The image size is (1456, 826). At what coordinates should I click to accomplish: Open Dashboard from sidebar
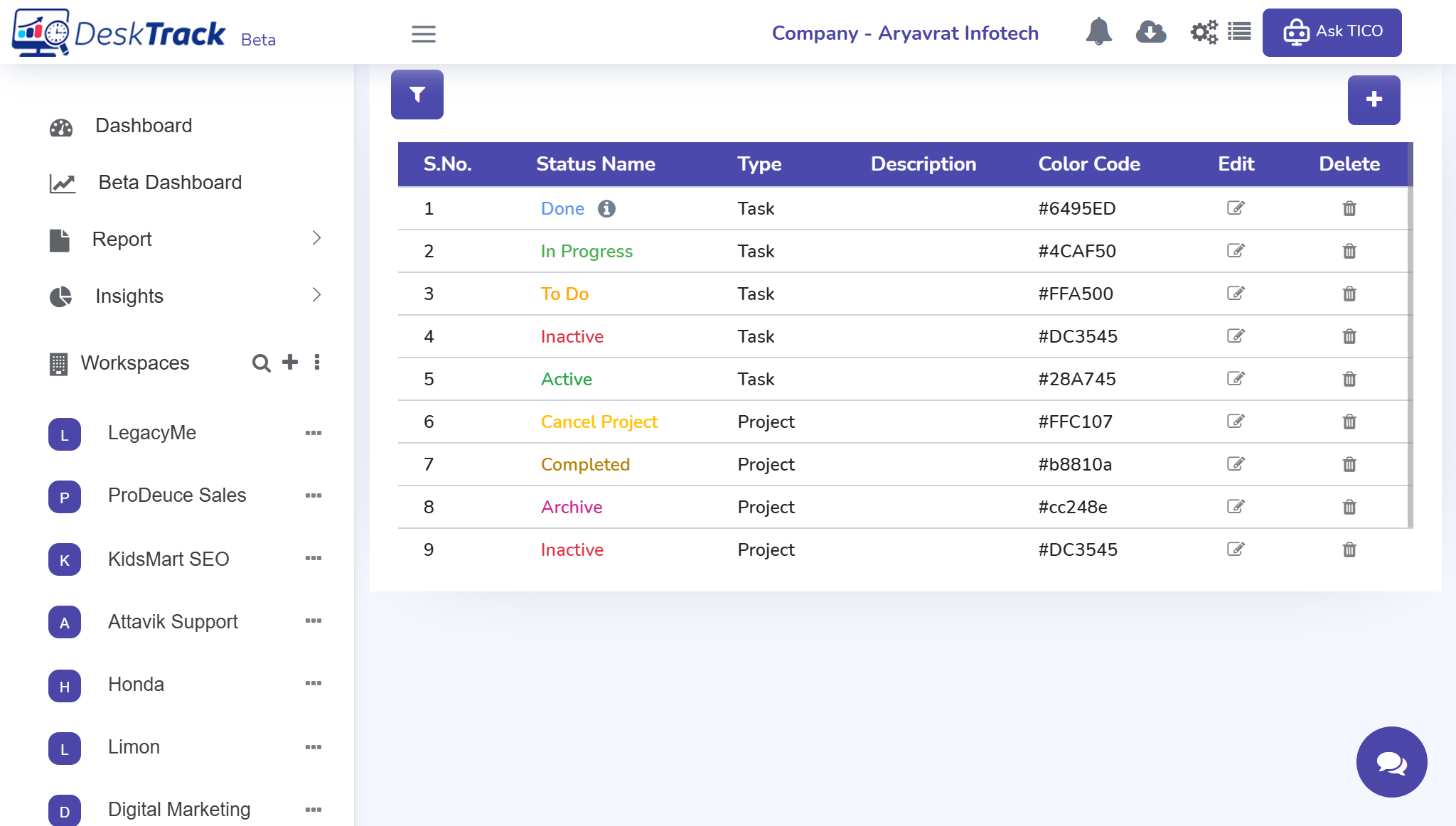click(144, 126)
